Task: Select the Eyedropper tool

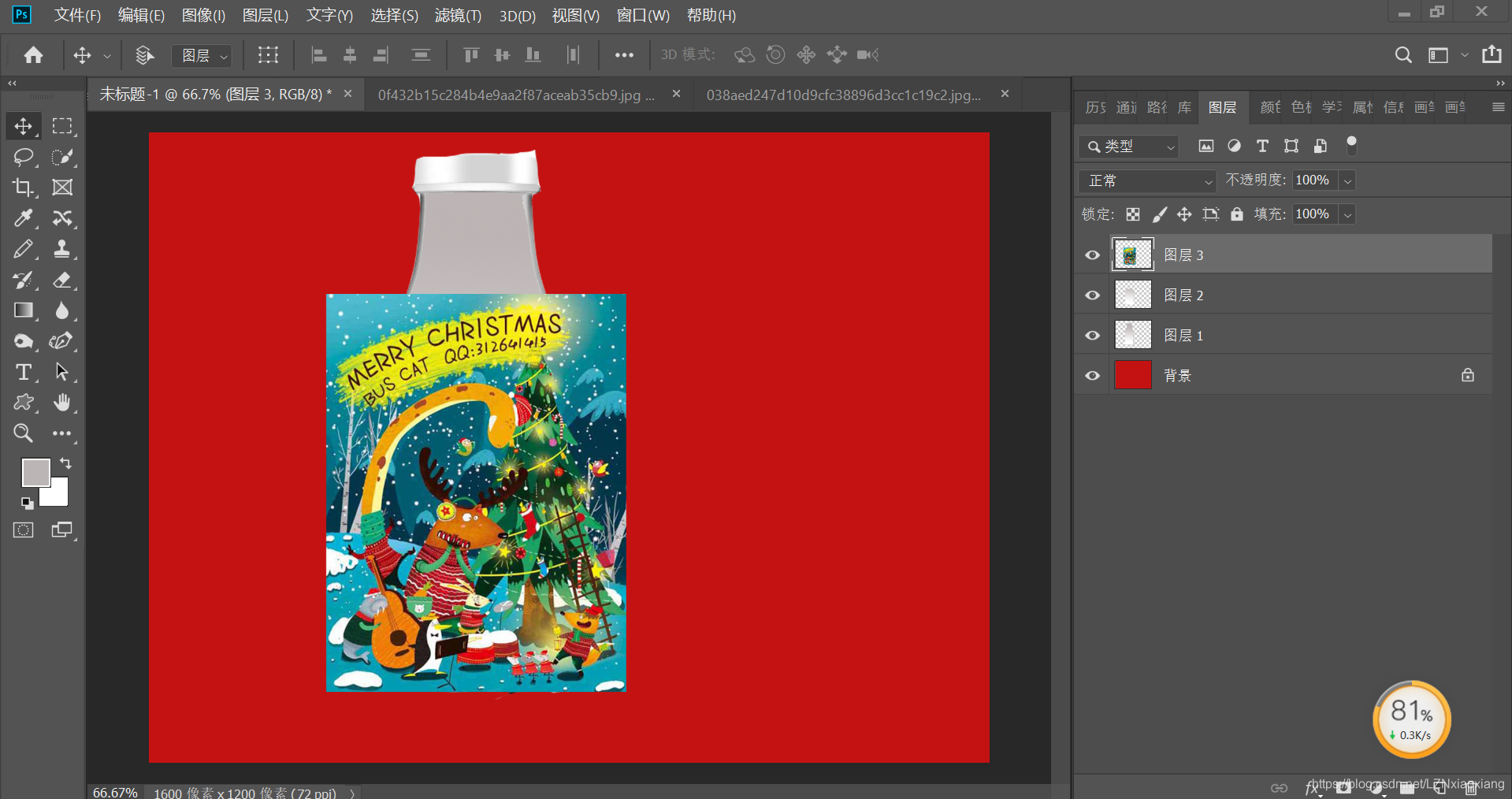Action: pos(23,218)
